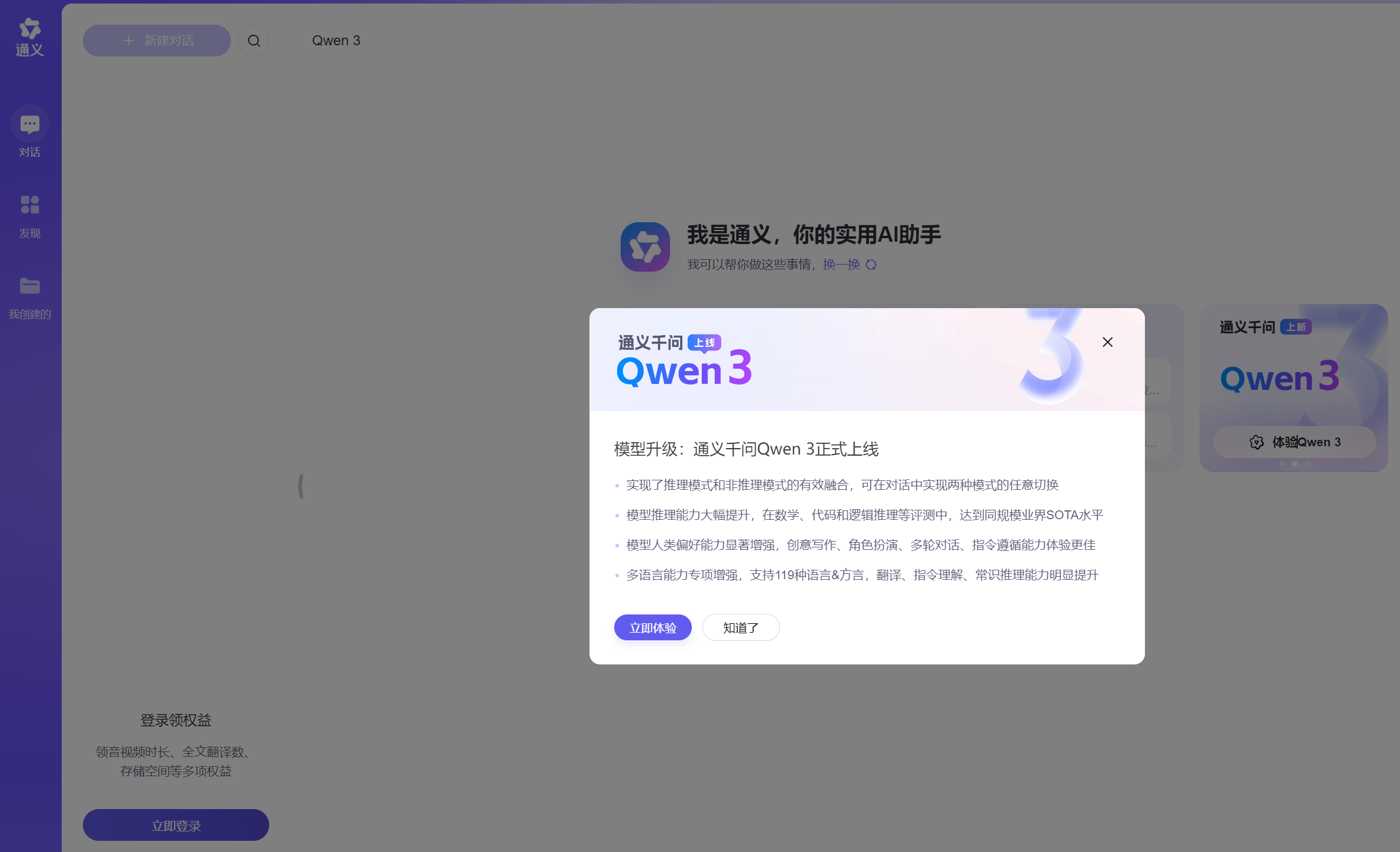This screenshot has height=852, width=1400.
Task: Click the bullet about 119种语言 support
Action: coord(862,575)
